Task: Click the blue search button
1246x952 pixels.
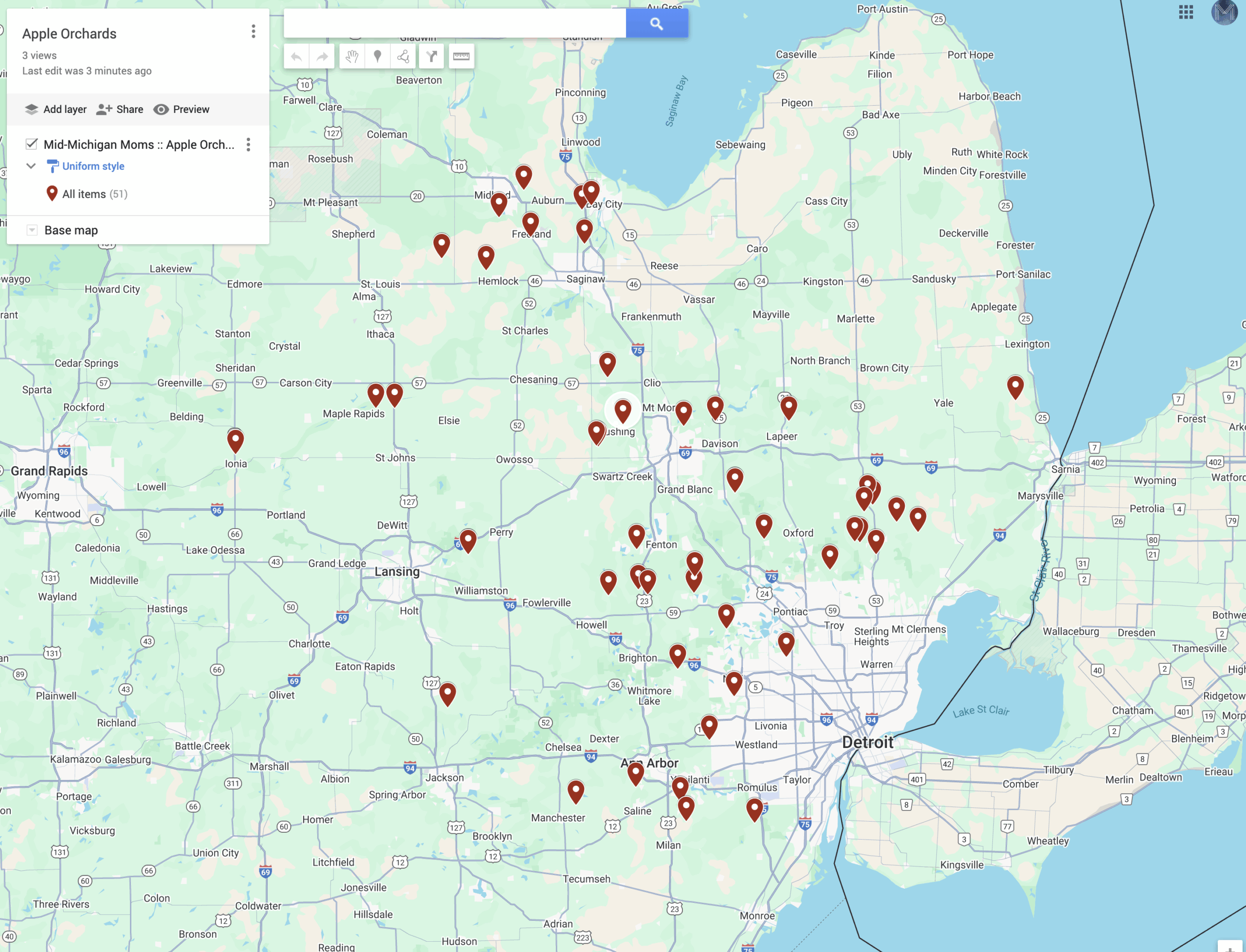Action: click(x=656, y=23)
